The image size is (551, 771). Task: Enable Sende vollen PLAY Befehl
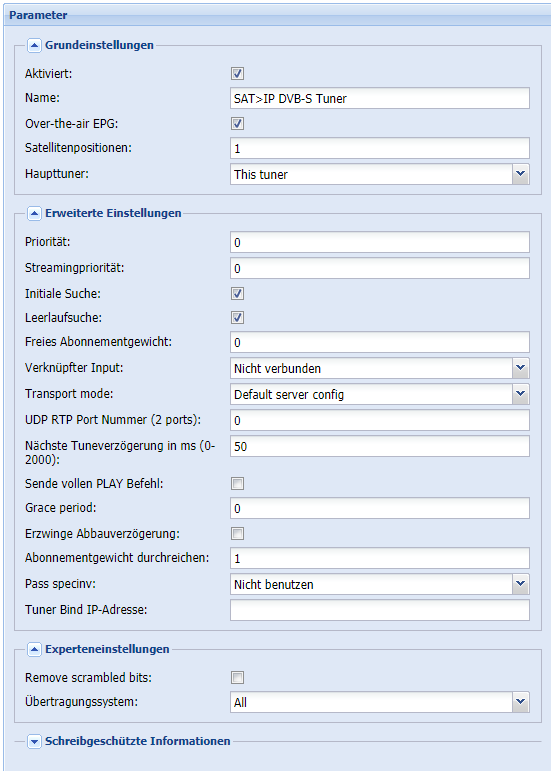click(x=237, y=483)
